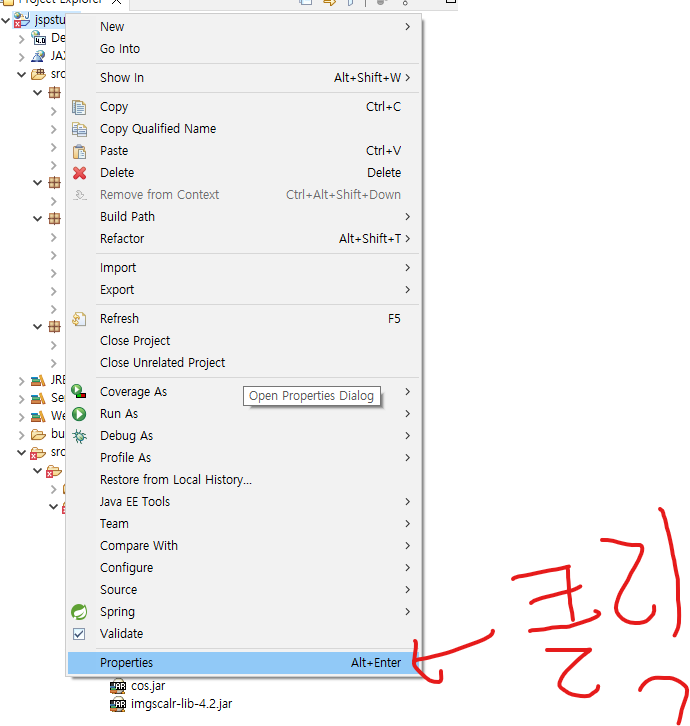This screenshot has height=726, width=690.
Task: Select the Delete menu entry text
Action: click(x=117, y=173)
